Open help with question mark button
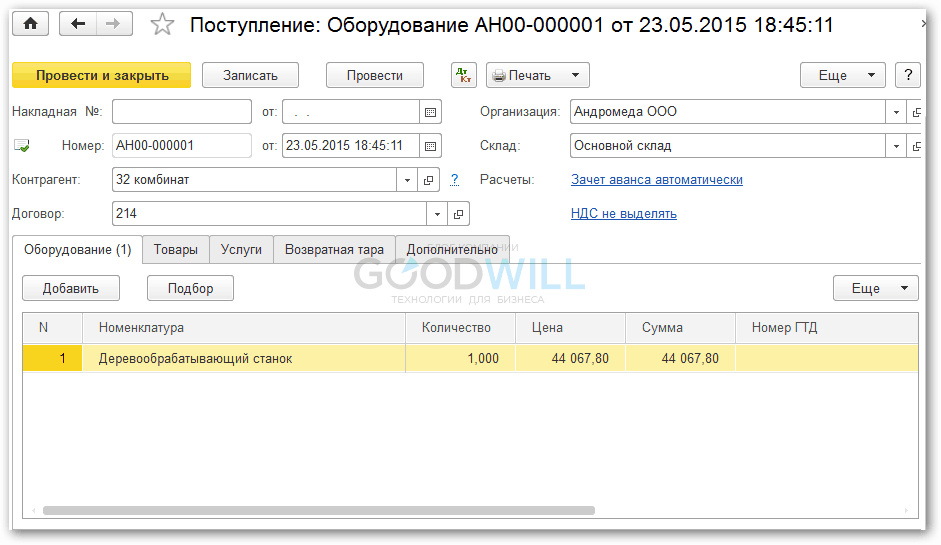The width and height of the screenshot is (941, 545). tap(908, 75)
